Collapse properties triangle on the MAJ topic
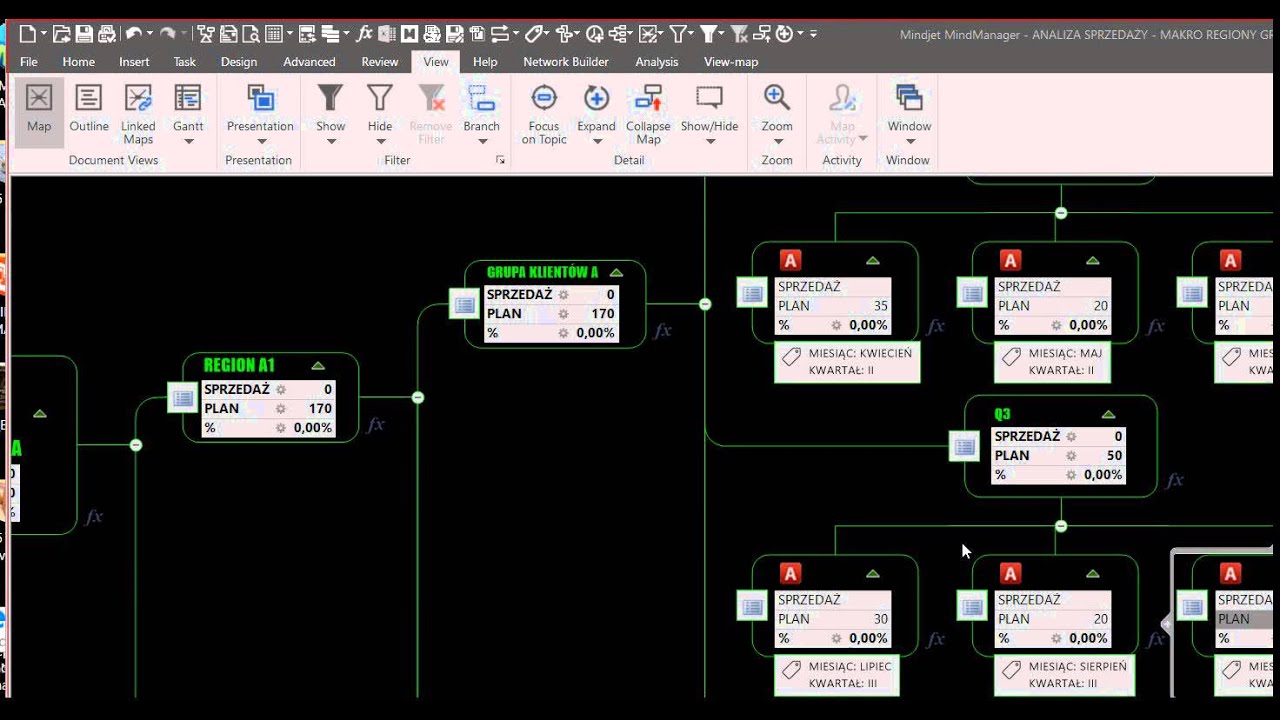This screenshot has height=720, width=1280. pos(1092,261)
